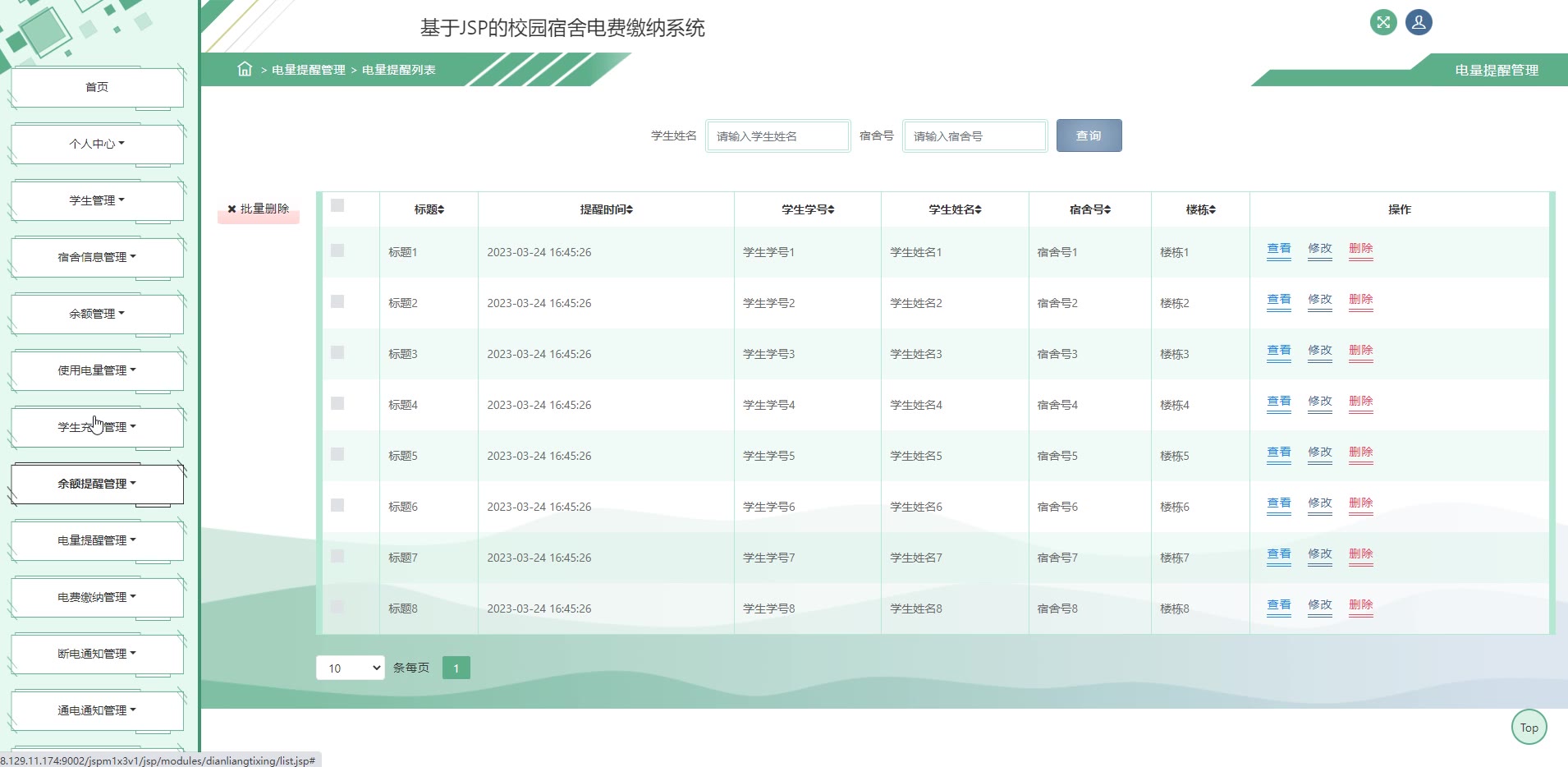
Task: Open the 余额提醒管理 sidebar menu item
Action: (97, 484)
